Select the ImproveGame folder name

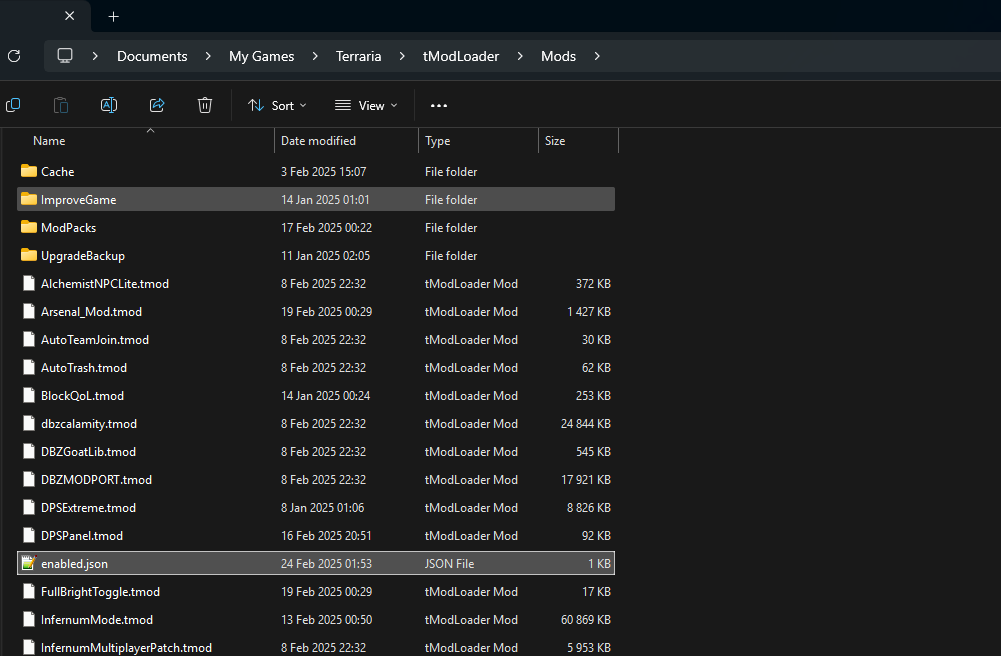79,200
